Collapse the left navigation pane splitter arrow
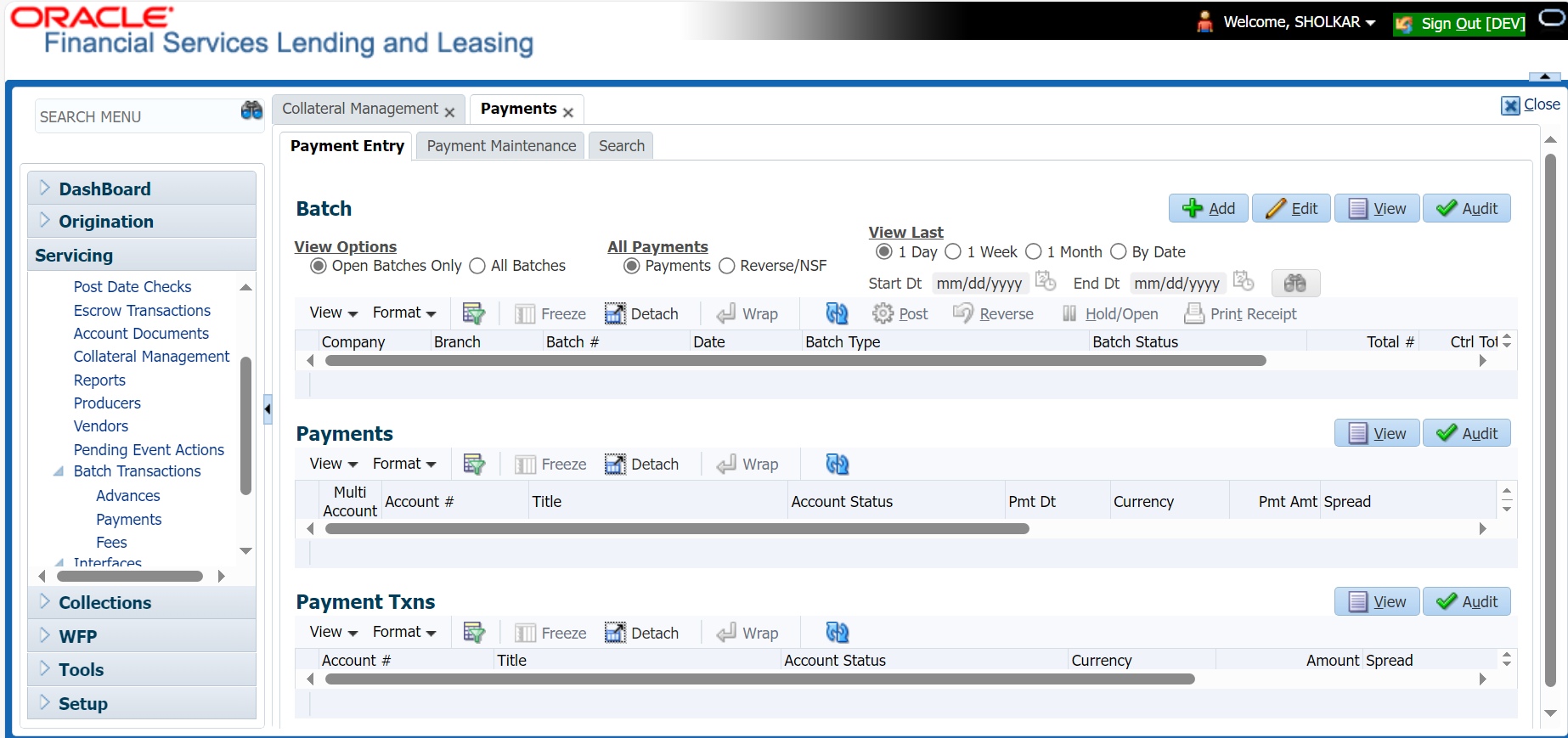 pyautogui.click(x=268, y=409)
